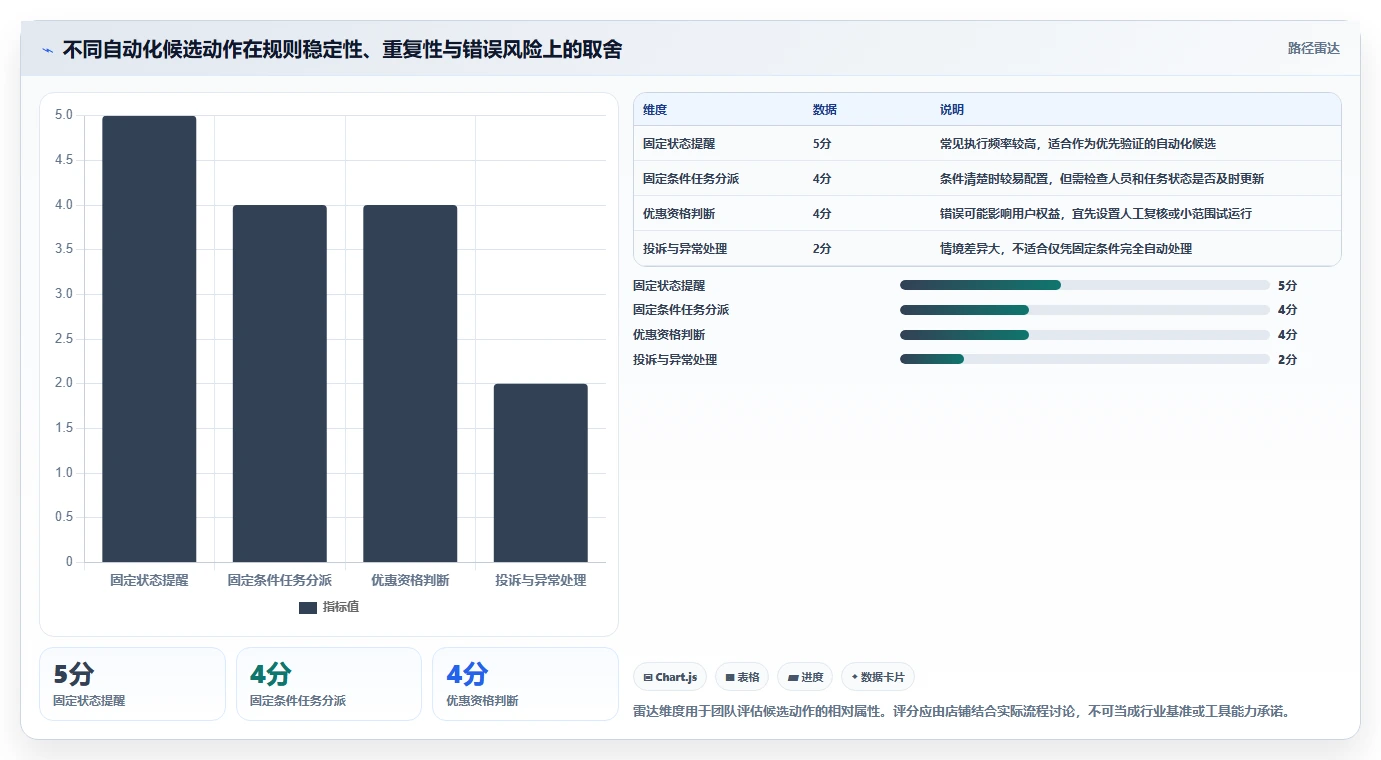Click the 说明 table column header
The width and height of the screenshot is (1381, 760).
pyautogui.click(x=952, y=110)
